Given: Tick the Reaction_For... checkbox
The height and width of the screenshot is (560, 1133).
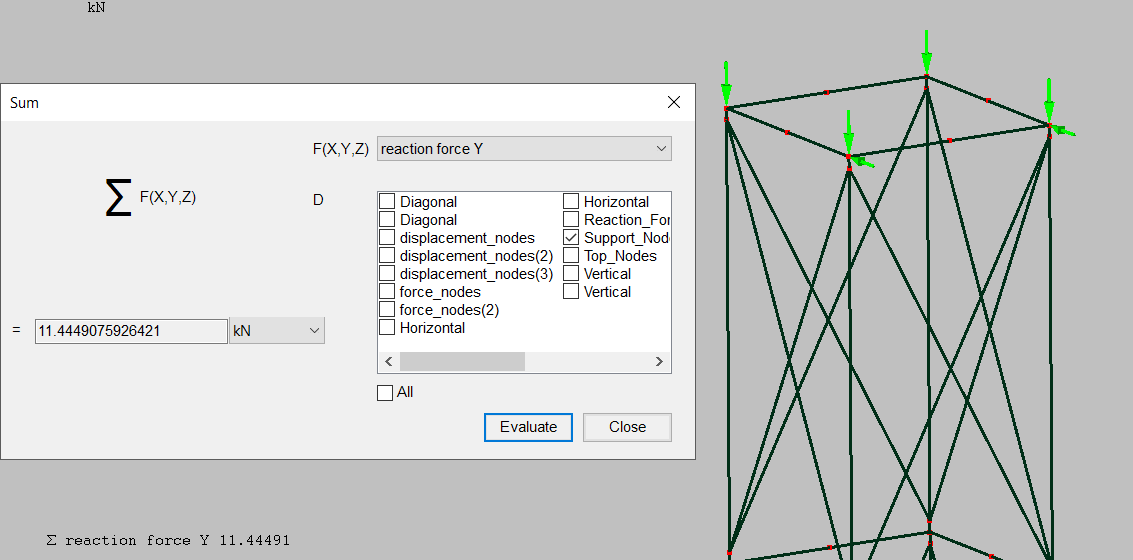Looking at the screenshot, I should pos(571,220).
